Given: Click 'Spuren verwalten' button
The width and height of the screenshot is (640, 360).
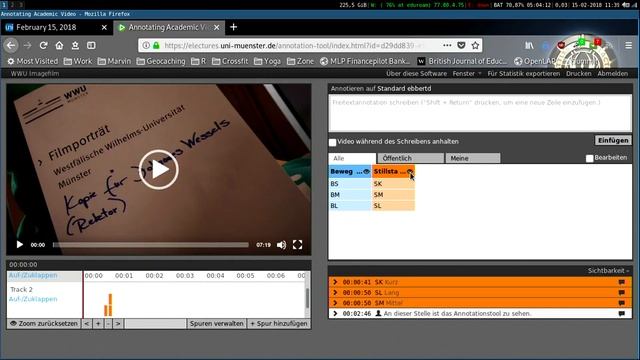Looking at the screenshot, I should (x=217, y=324).
